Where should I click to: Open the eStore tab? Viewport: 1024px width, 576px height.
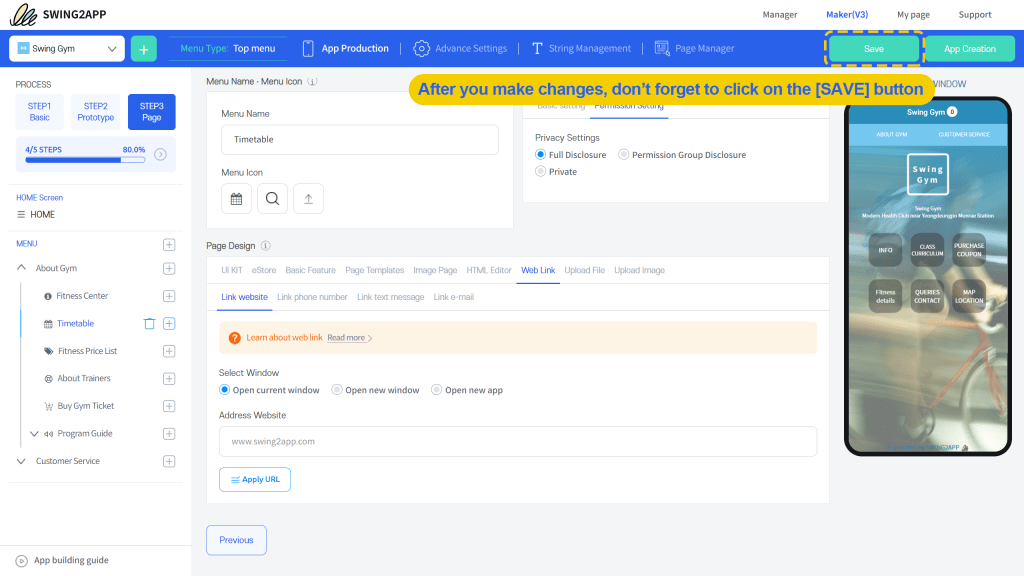264,270
